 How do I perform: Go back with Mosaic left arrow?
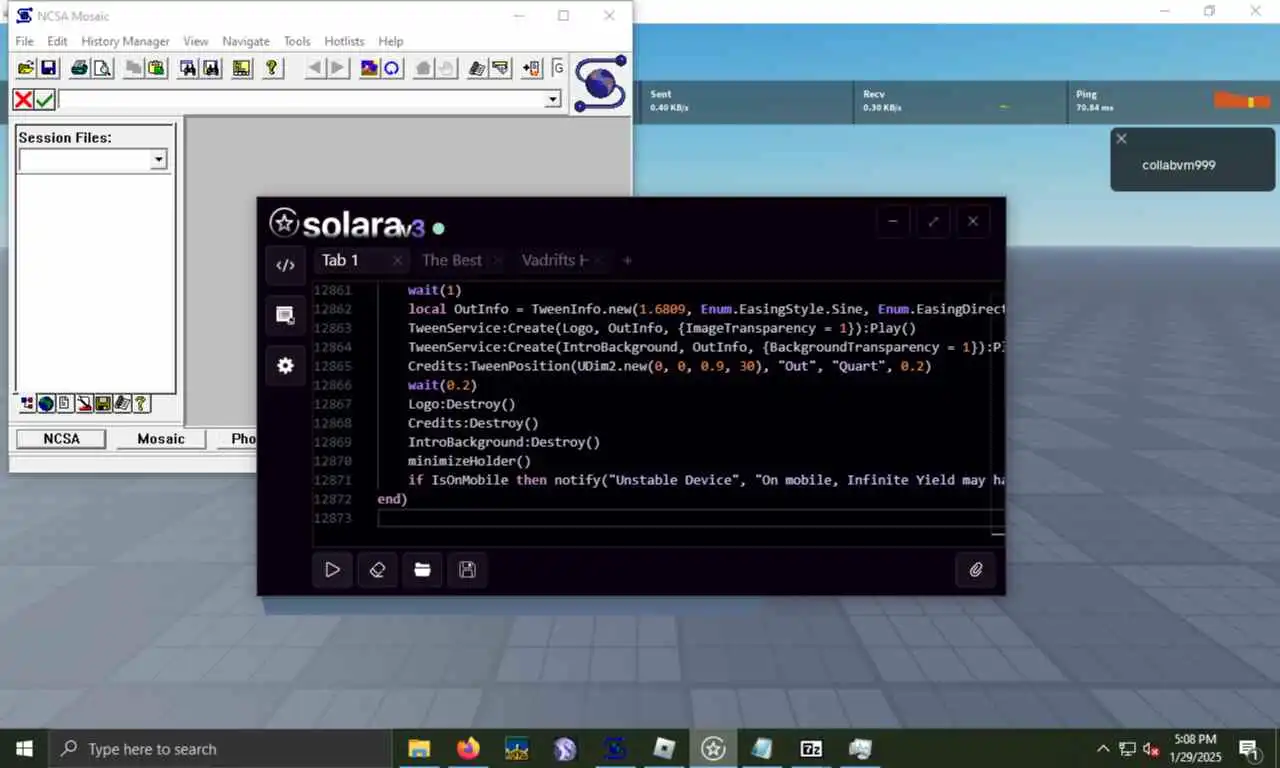[315, 68]
